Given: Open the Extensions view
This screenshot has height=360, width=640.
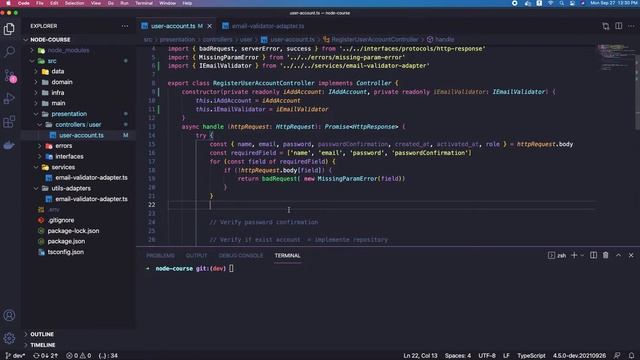Looking at the screenshot, I should click(9, 122).
